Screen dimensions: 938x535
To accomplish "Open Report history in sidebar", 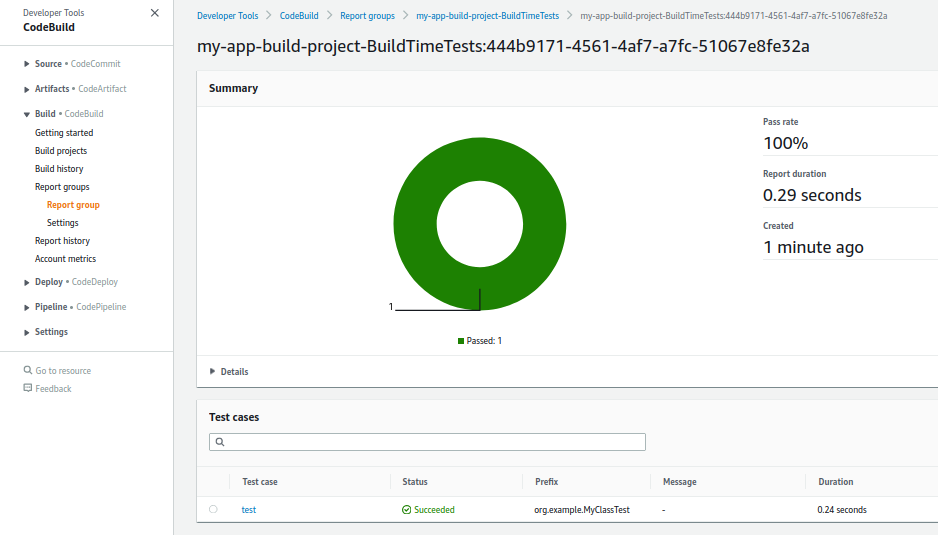I will [62, 241].
